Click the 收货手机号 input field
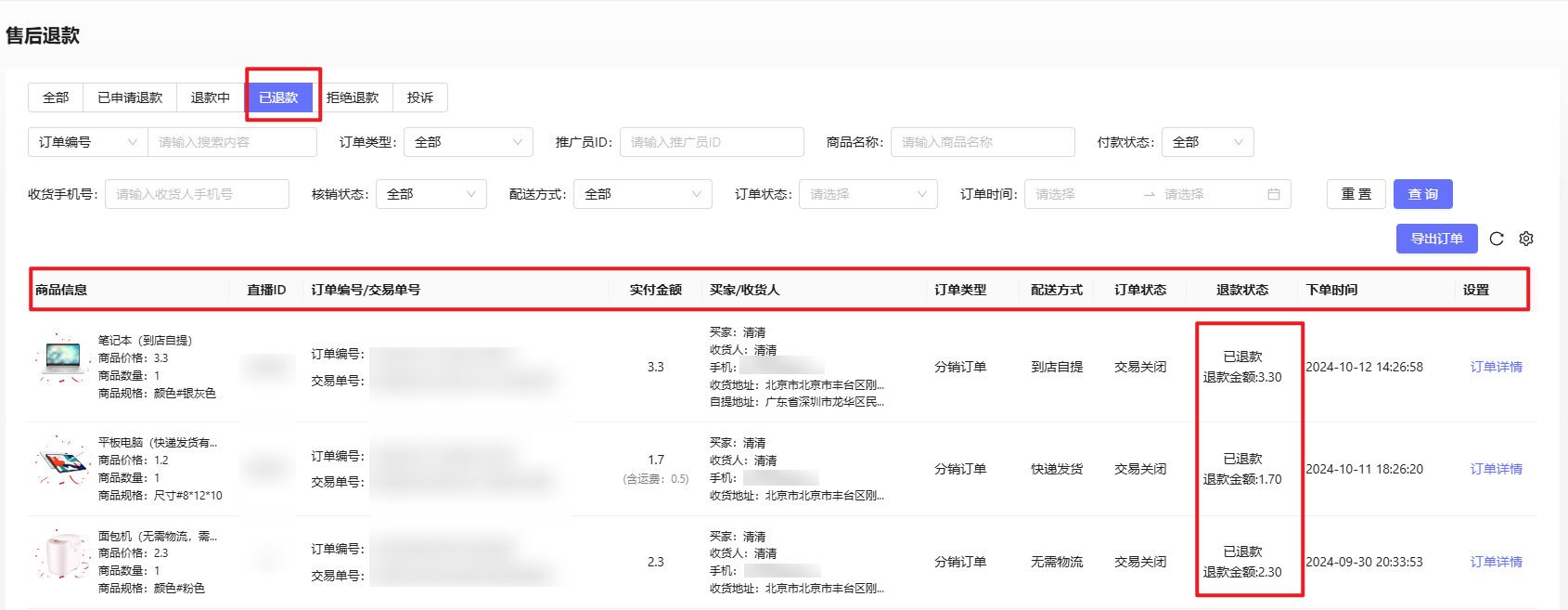 (197, 194)
